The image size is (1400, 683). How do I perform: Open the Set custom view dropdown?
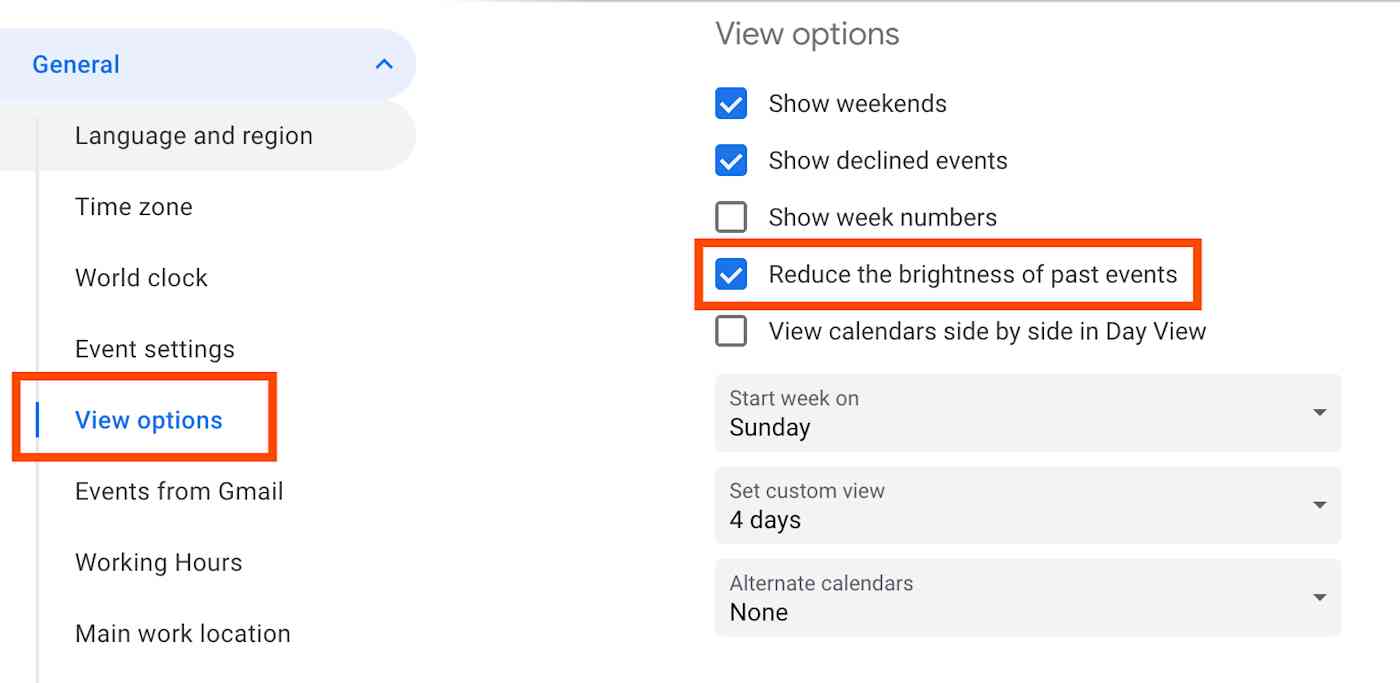pyautogui.click(x=1027, y=506)
